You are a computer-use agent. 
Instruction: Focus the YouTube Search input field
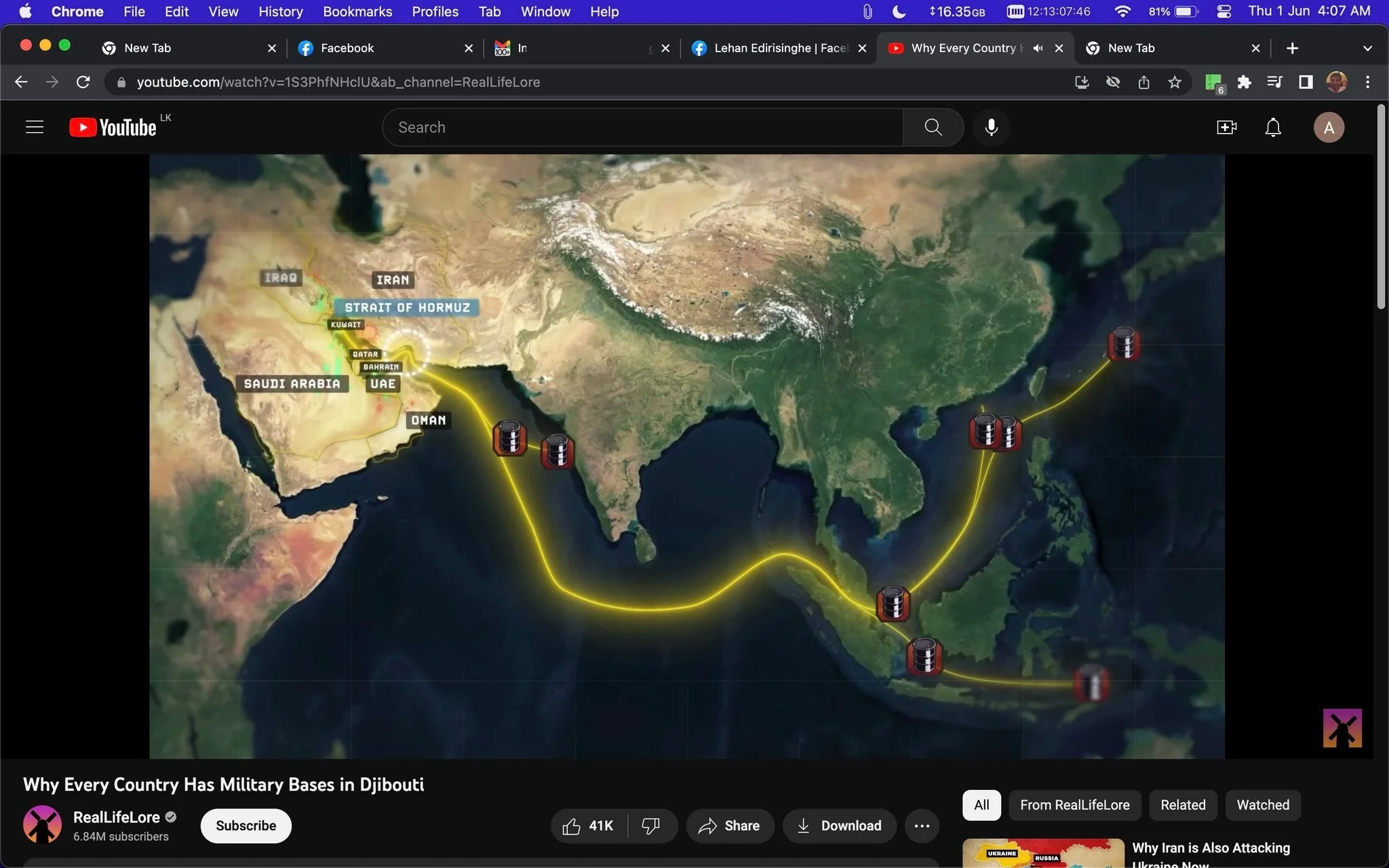tap(642, 127)
